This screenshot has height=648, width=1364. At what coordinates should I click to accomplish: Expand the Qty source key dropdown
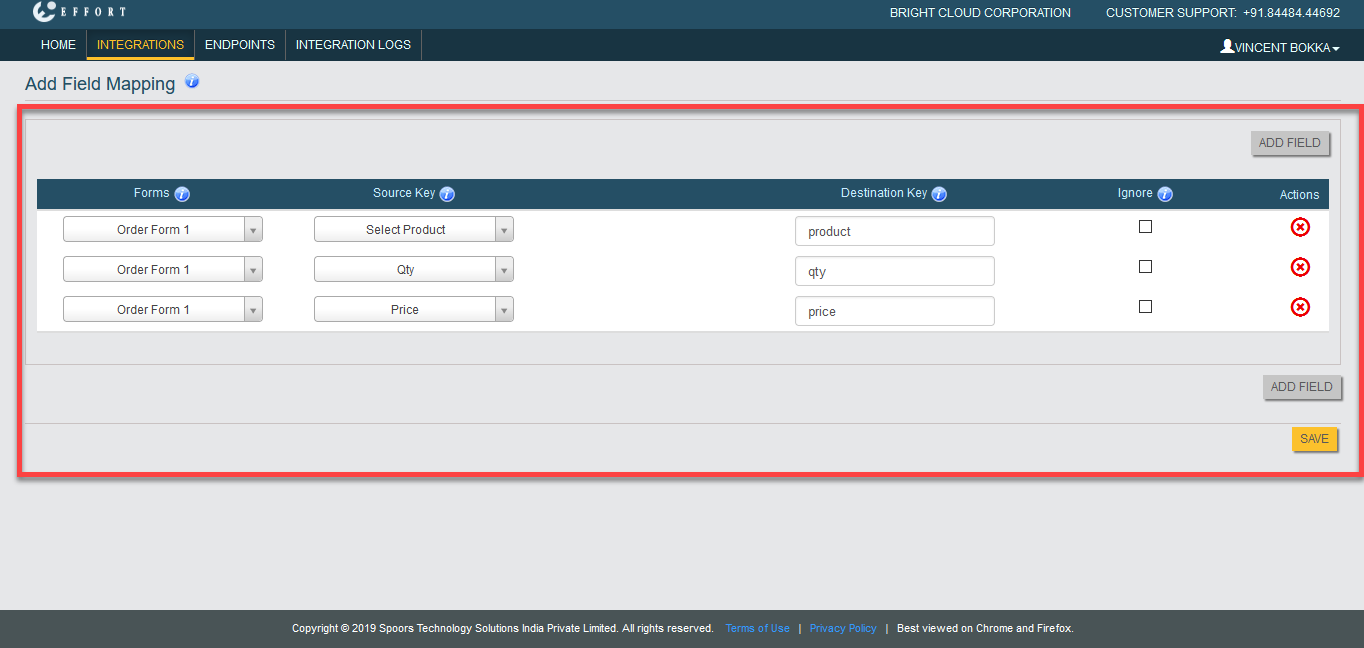pyautogui.click(x=413, y=270)
